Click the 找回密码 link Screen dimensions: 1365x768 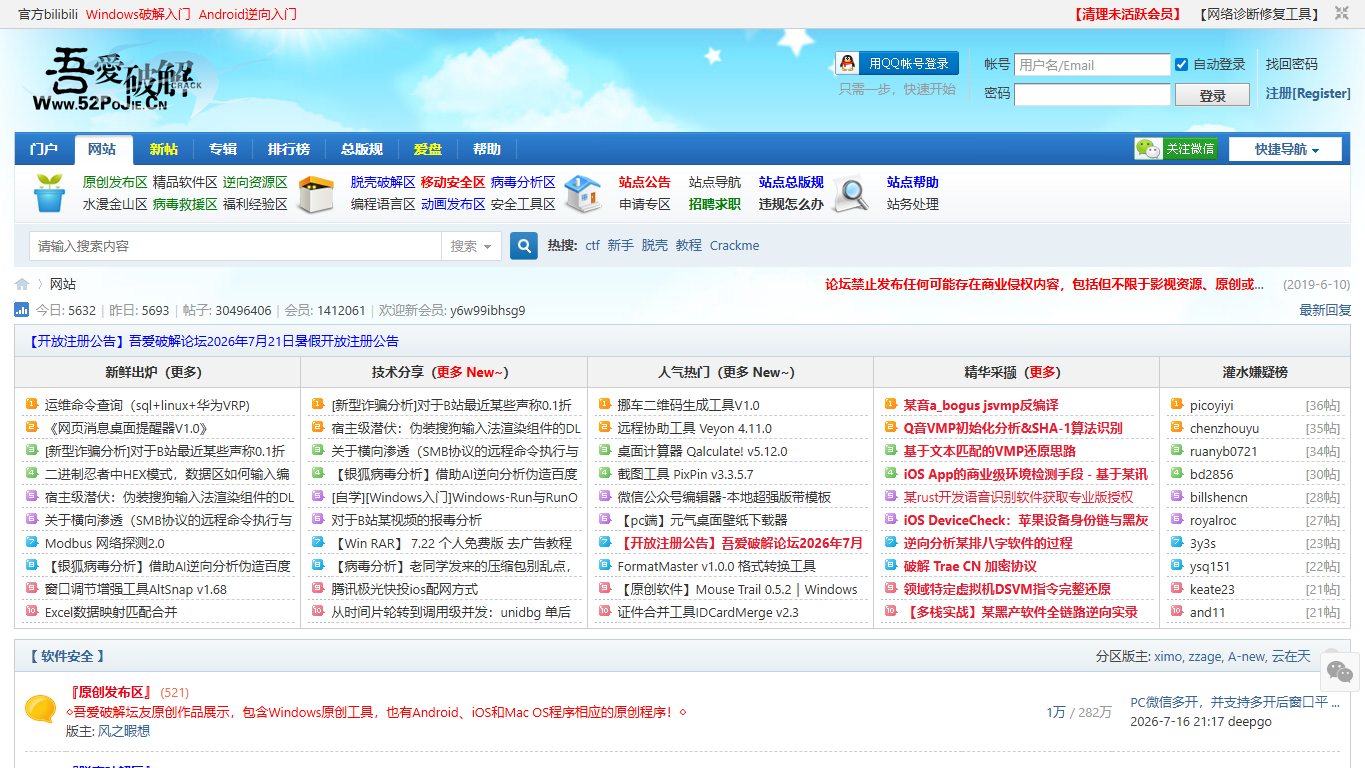tap(1292, 64)
